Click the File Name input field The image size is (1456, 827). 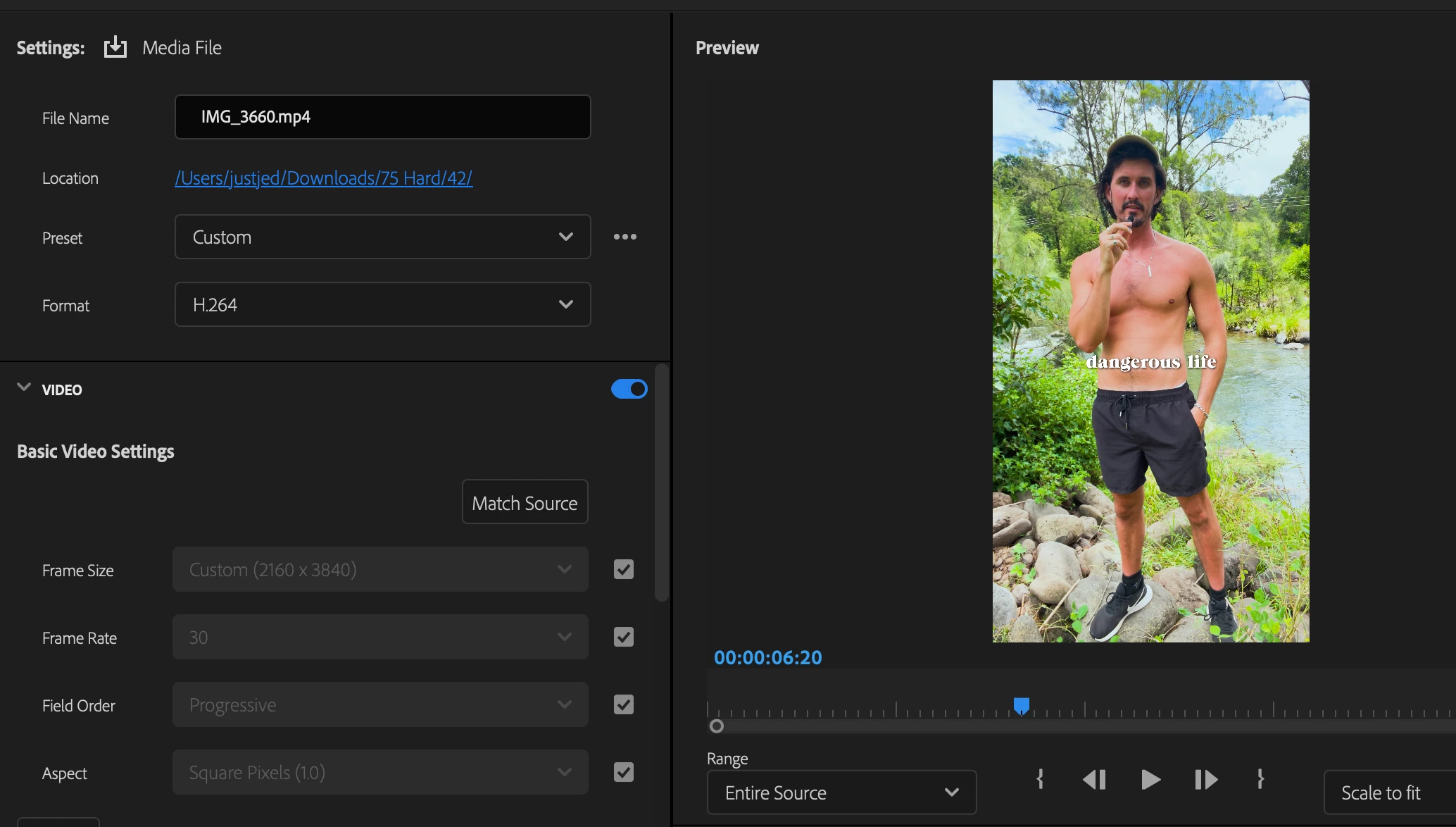(x=382, y=117)
